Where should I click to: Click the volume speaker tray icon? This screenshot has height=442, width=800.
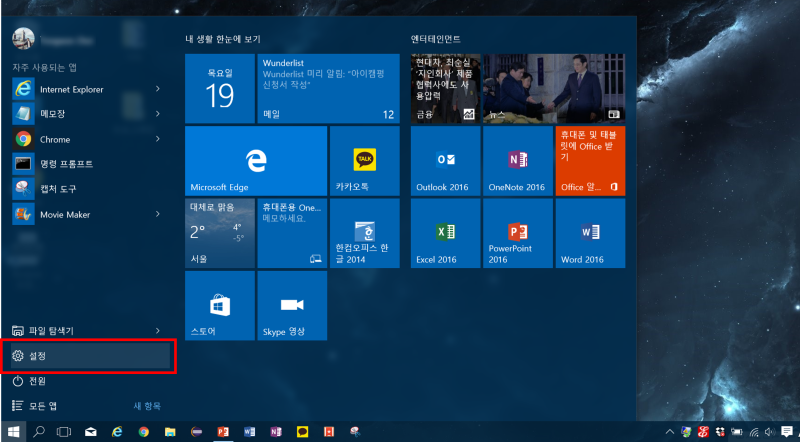tap(769, 432)
